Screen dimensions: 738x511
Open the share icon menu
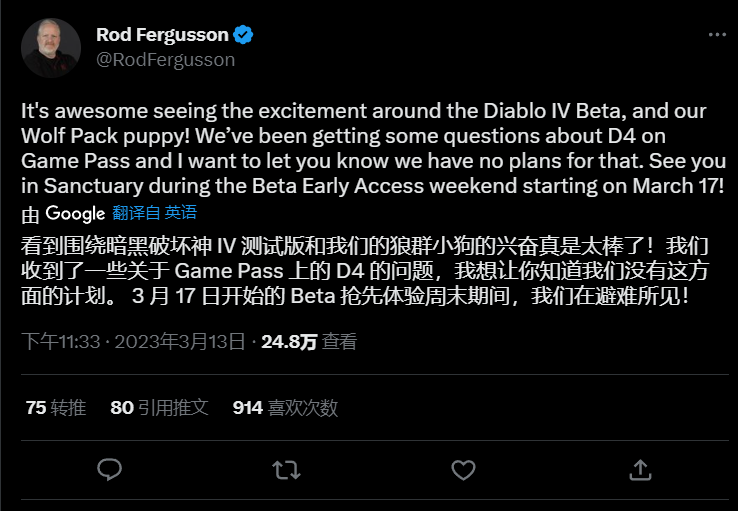(x=639, y=469)
